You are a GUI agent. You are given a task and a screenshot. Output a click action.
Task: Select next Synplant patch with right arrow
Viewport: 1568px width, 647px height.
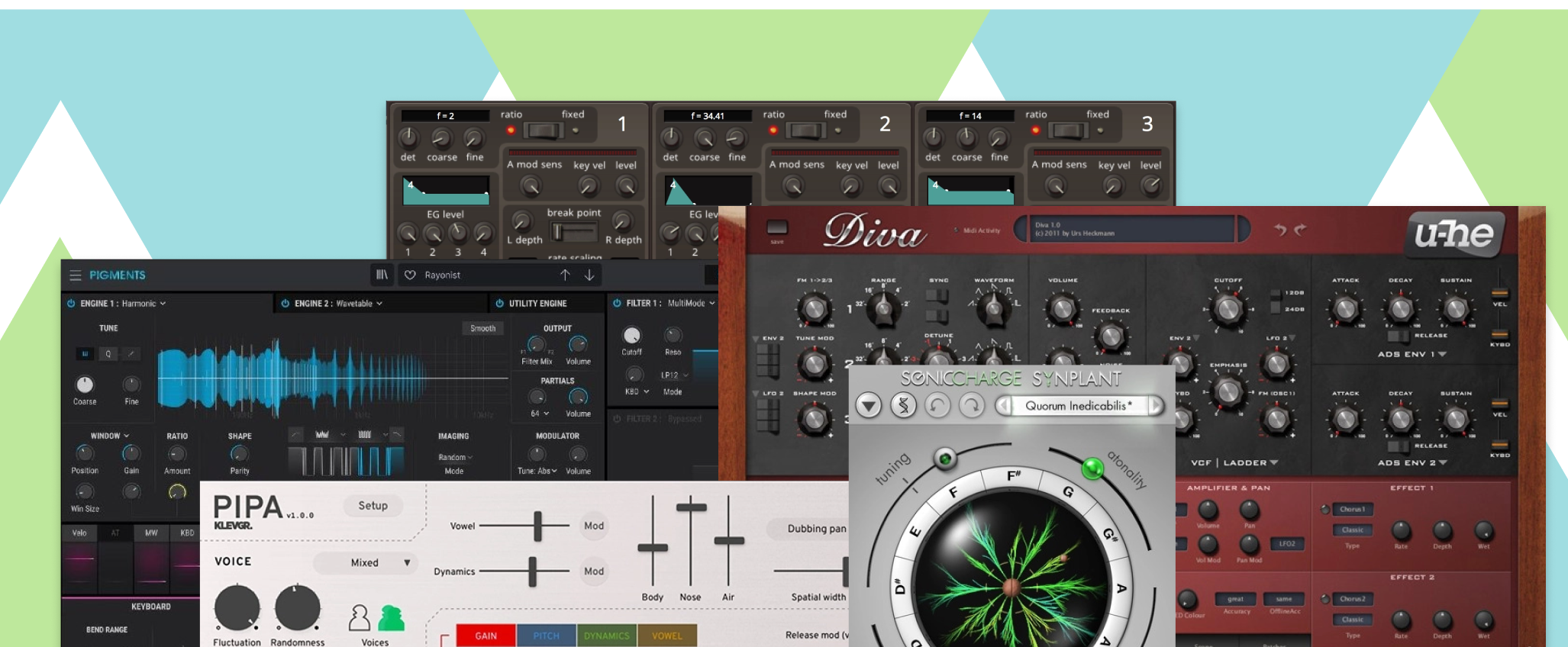point(1156,405)
